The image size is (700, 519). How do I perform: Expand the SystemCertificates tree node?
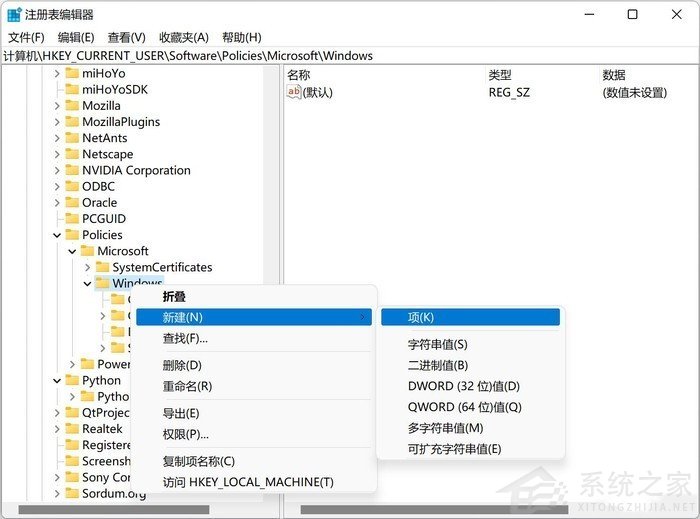[x=88, y=267]
